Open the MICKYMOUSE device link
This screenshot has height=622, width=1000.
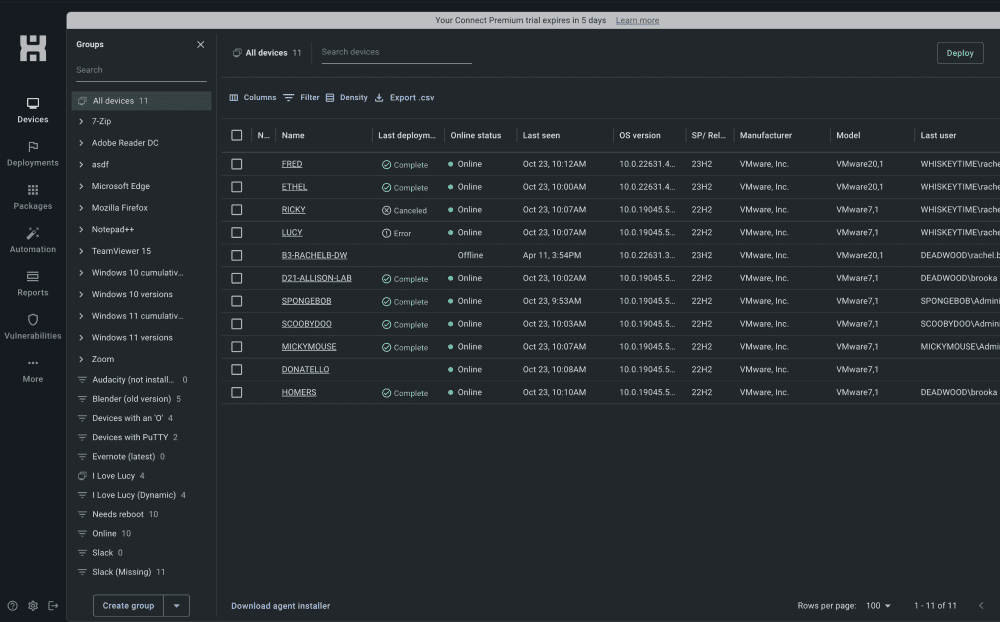309,347
